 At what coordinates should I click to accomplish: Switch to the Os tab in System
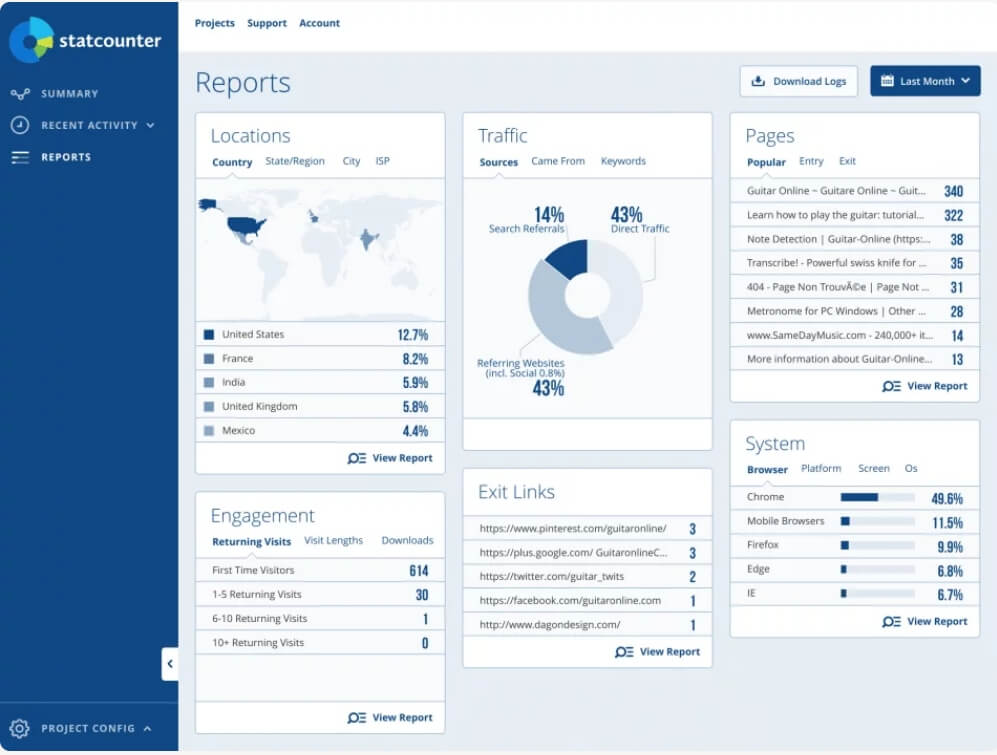(x=911, y=469)
